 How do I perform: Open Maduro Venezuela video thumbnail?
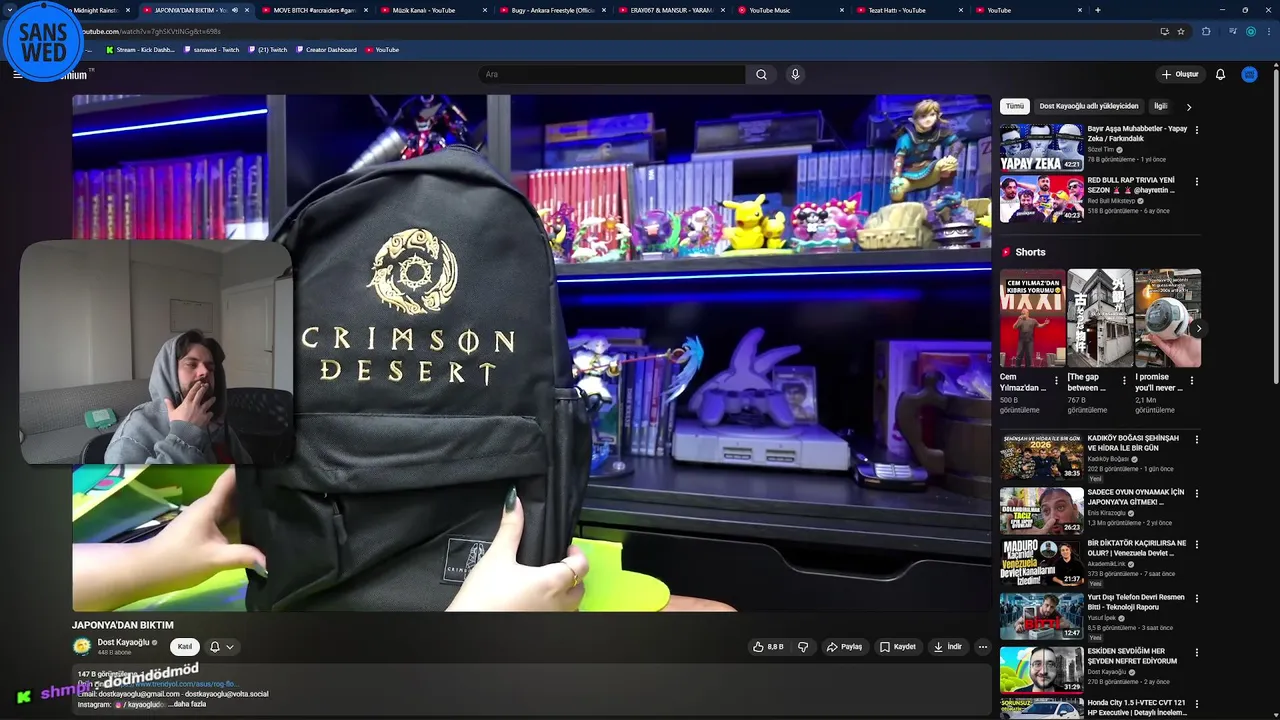pos(1041,562)
